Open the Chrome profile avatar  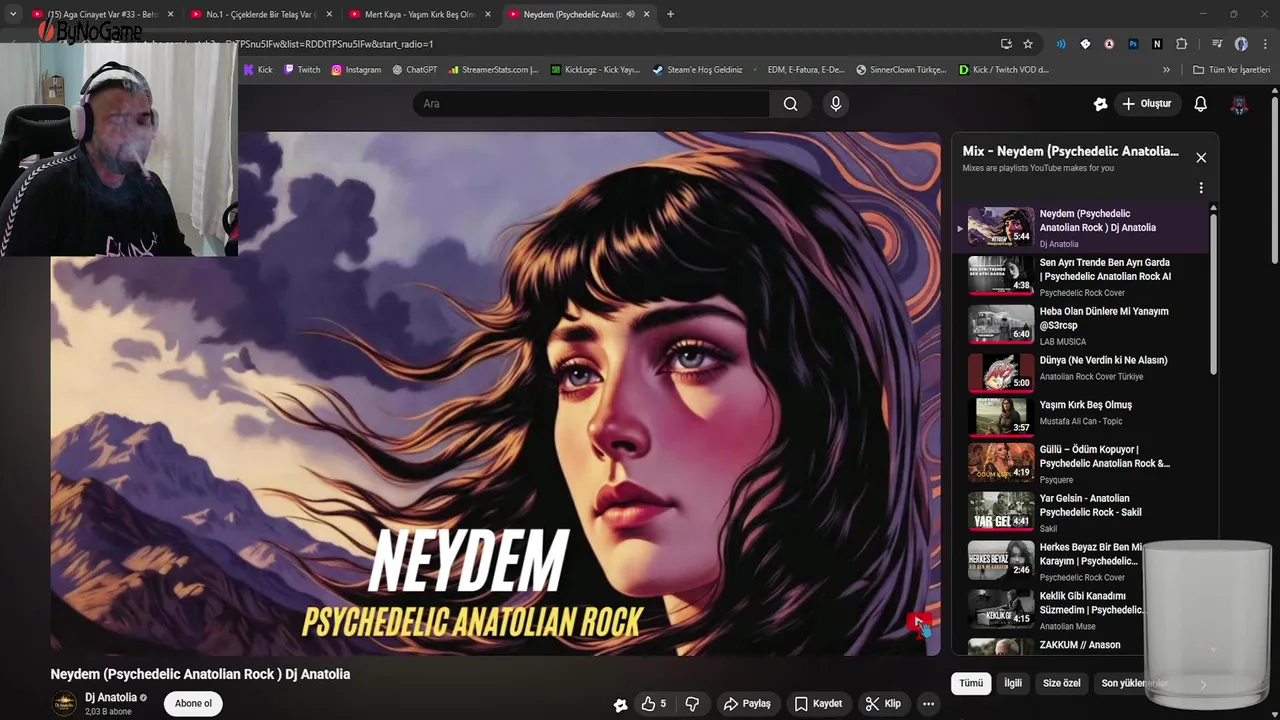1241,44
